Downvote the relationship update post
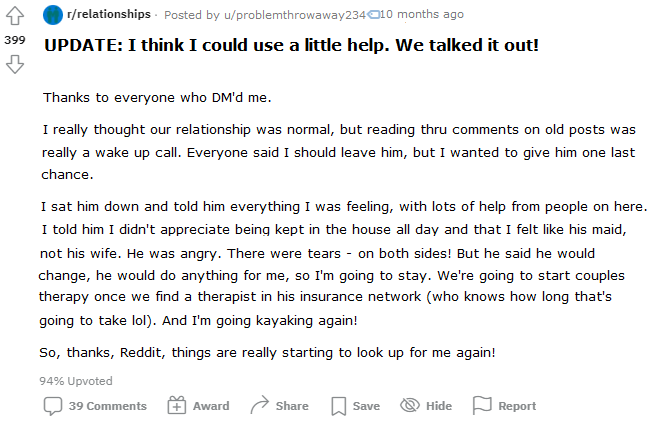Viewport: 661px width, 433px height. point(14,64)
